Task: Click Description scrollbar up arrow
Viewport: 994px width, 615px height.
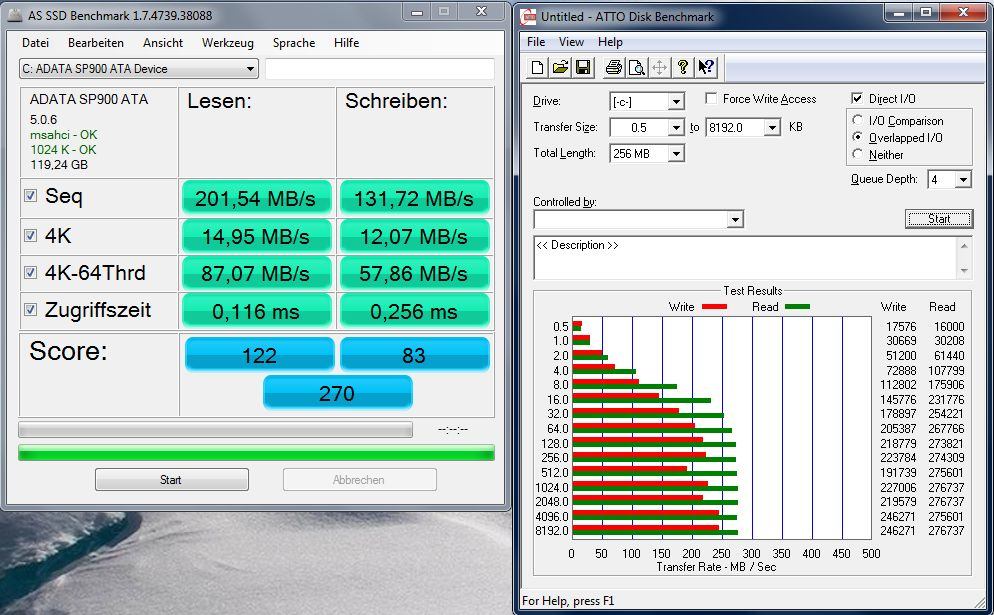Action: point(964,245)
